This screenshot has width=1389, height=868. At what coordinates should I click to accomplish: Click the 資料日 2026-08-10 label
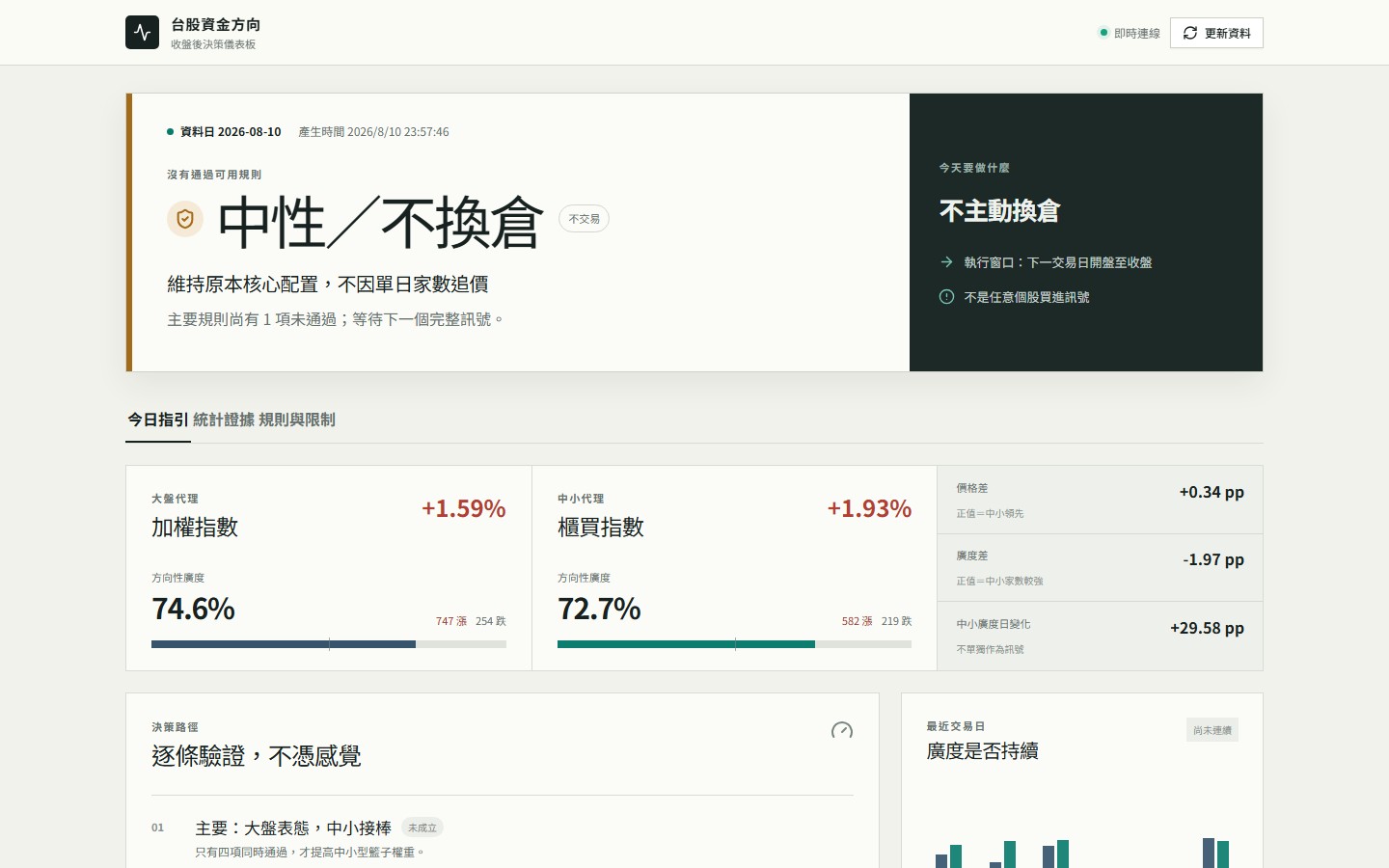pyautogui.click(x=231, y=132)
